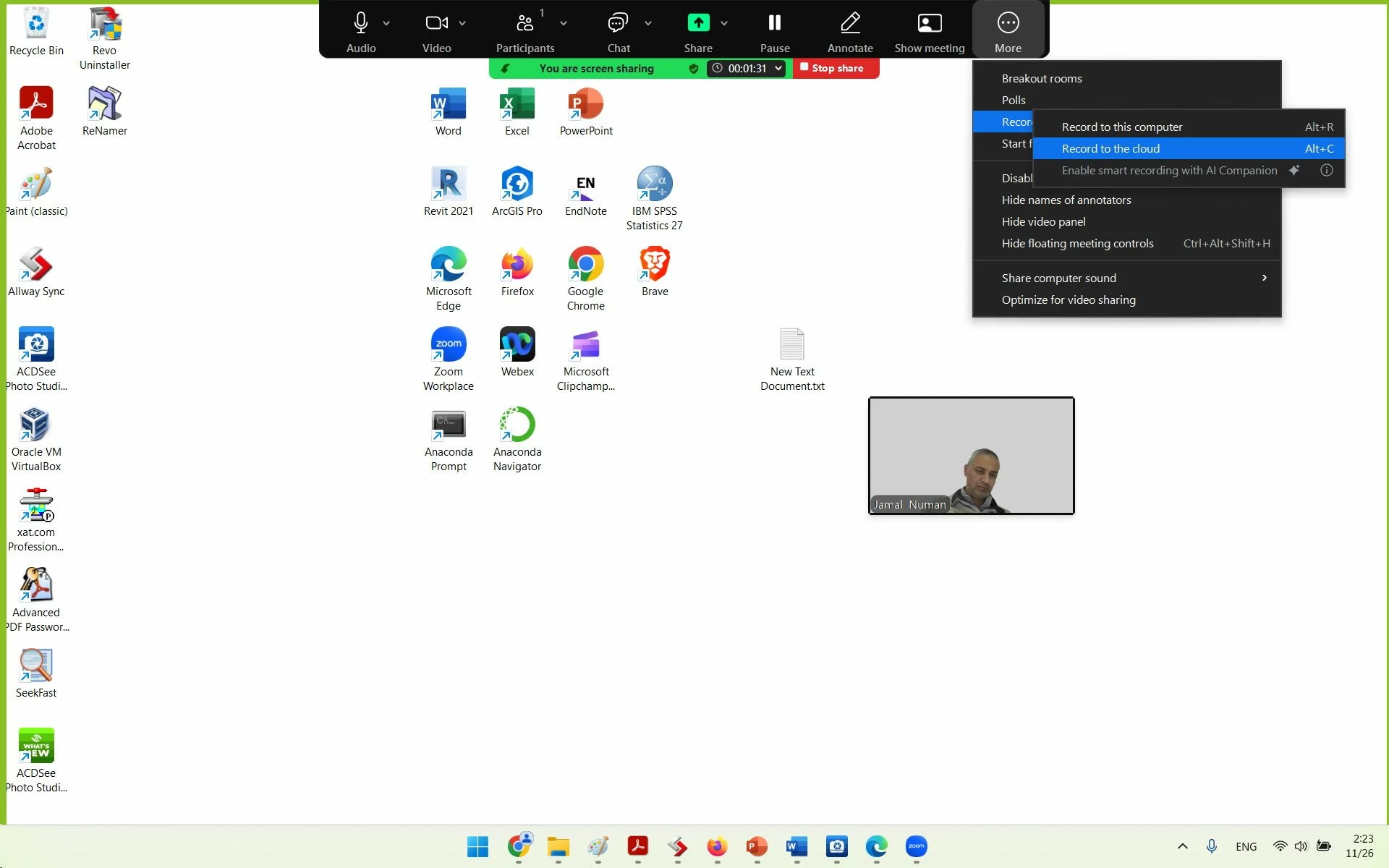1389x868 pixels.
Task: Select Record to the cloud
Action: coord(1110,149)
